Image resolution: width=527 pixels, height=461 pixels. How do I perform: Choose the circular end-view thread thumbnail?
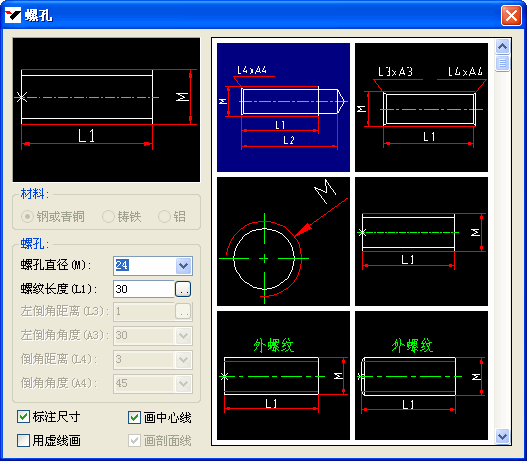click(x=283, y=242)
